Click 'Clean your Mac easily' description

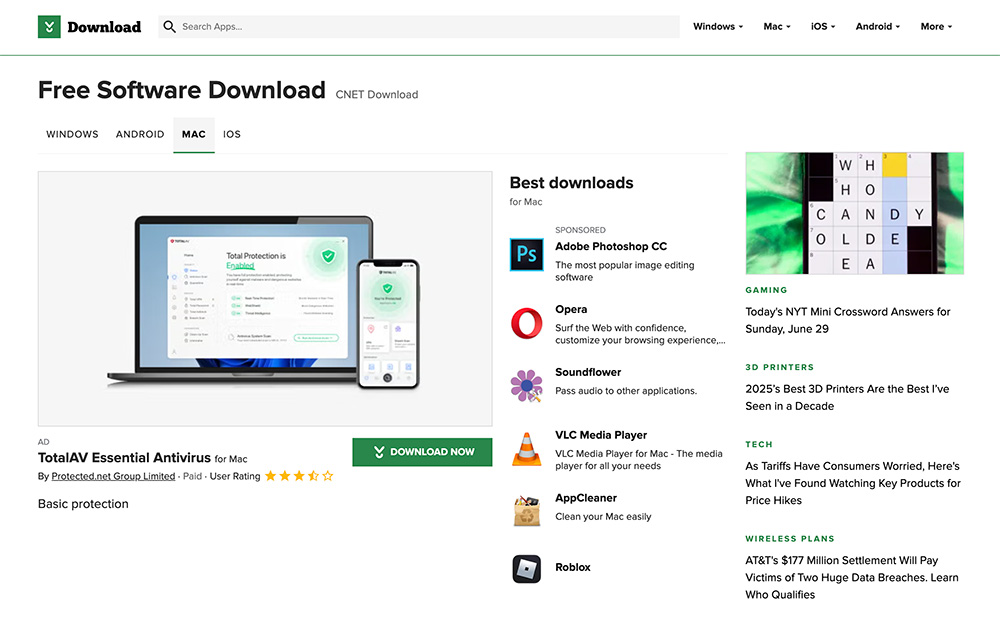603,517
